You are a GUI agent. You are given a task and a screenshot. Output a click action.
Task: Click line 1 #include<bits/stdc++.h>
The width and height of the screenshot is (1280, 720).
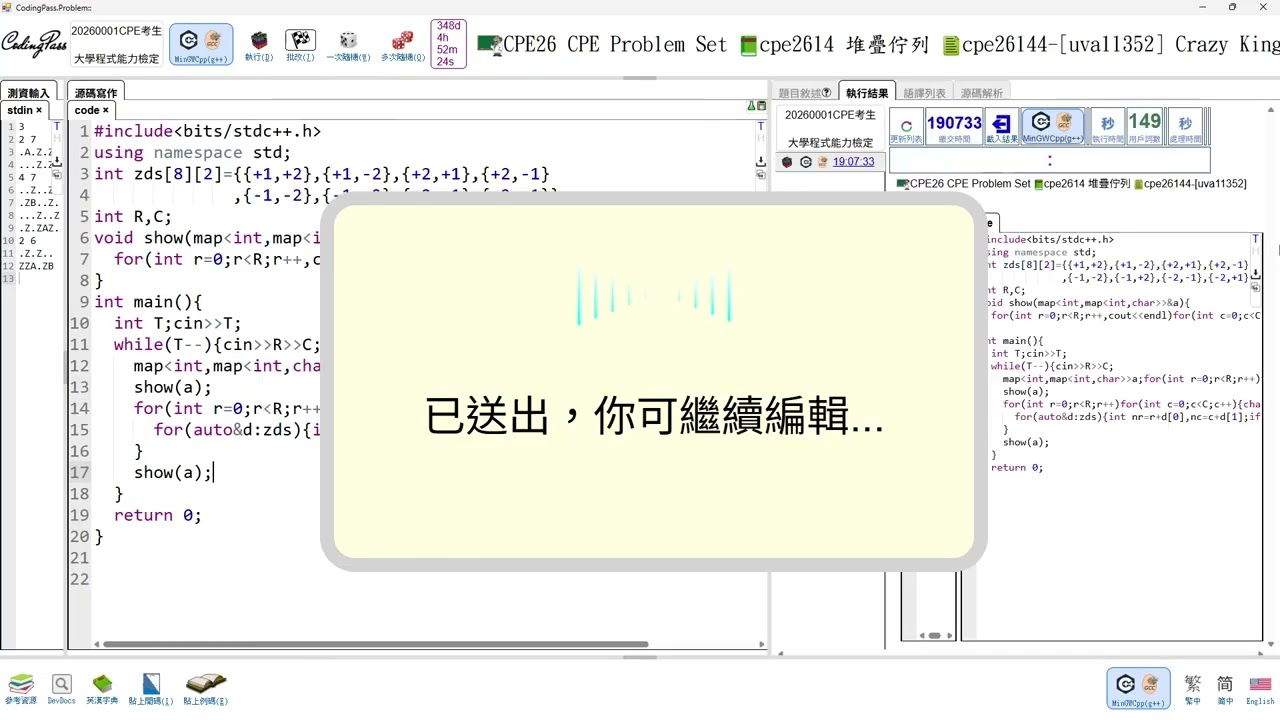pyautogui.click(x=207, y=131)
